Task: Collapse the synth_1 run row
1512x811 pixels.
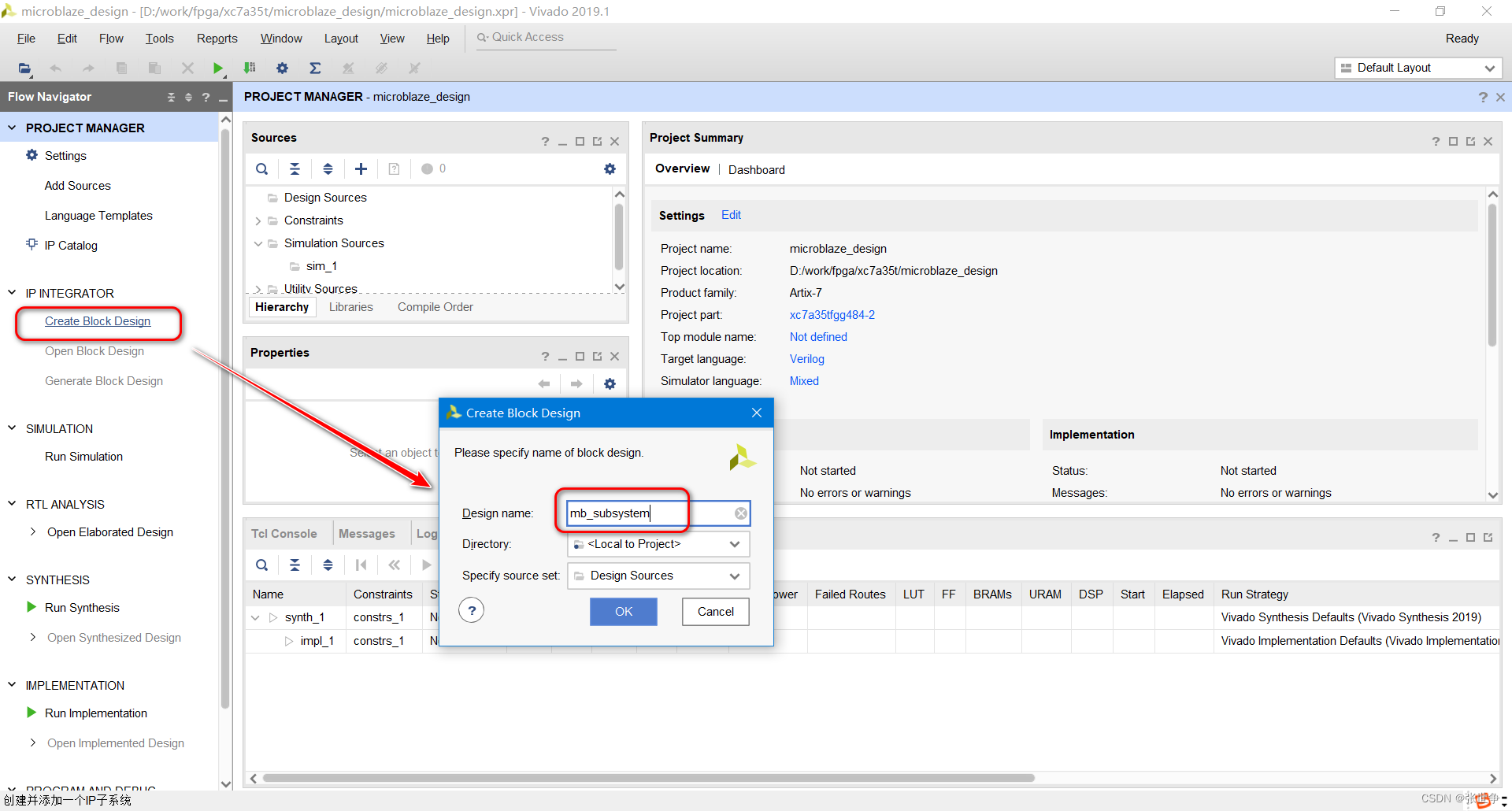Action: coord(255,617)
